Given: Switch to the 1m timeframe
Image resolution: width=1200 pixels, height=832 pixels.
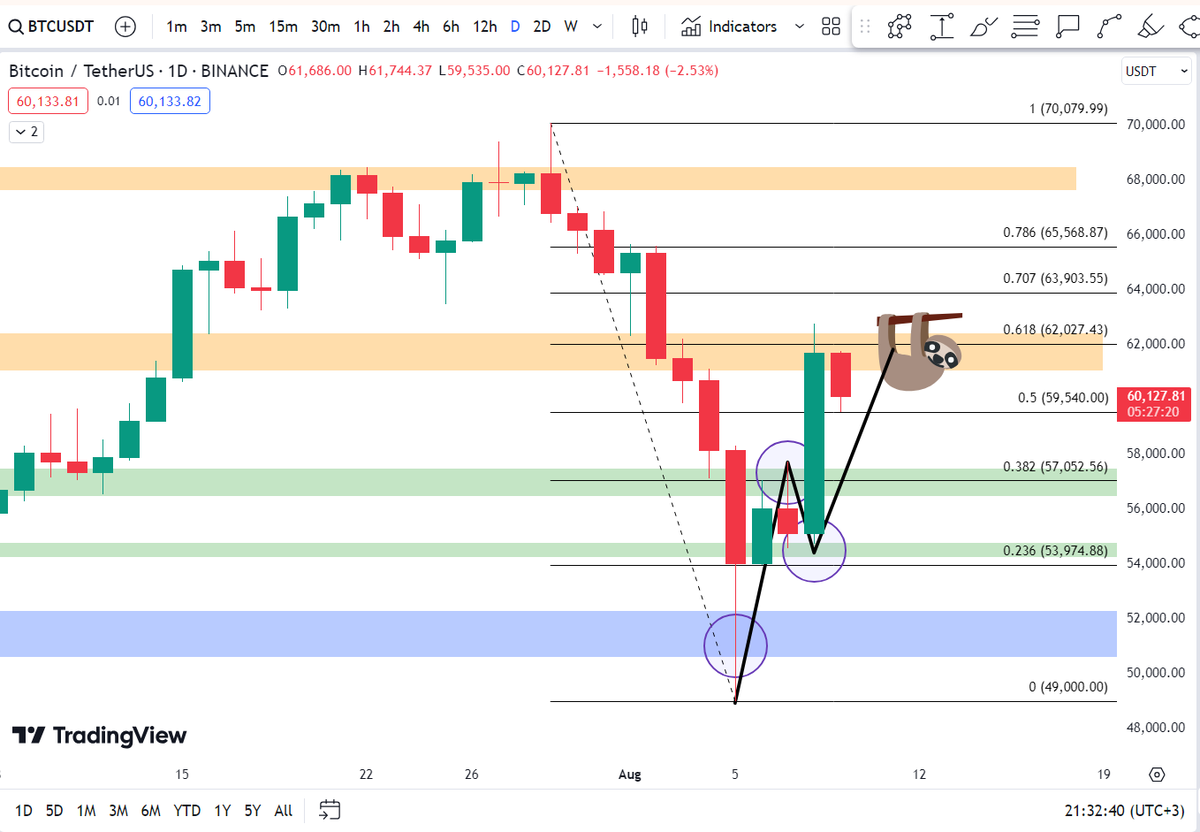Looking at the screenshot, I should pos(177,27).
